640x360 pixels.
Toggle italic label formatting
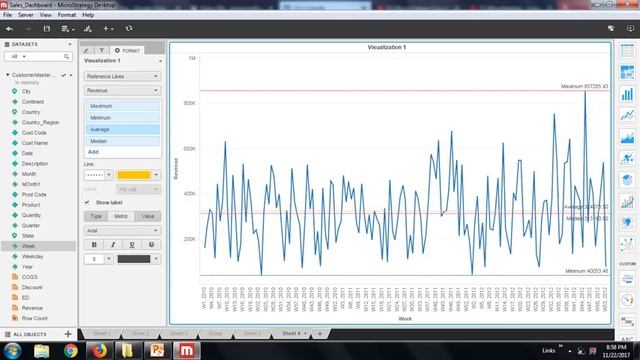[x=113, y=244]
